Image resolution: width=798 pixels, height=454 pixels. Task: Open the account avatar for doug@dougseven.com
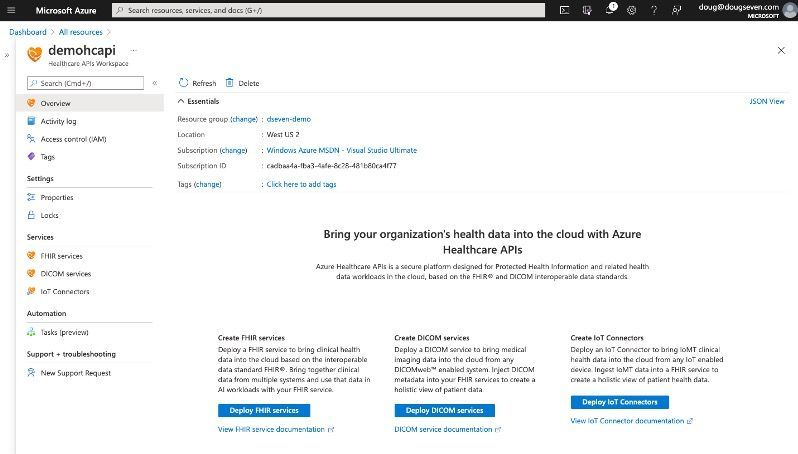pos(790,10)
